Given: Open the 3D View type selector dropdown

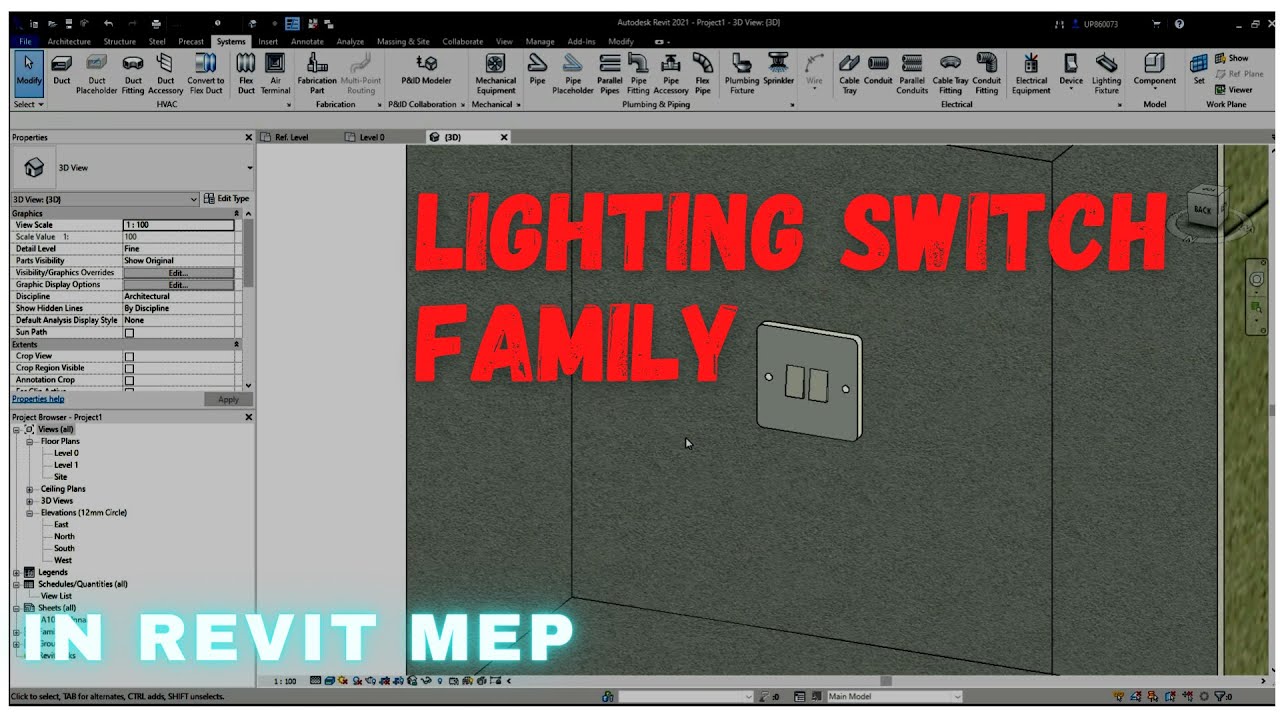Looking at the screenshot, I should coord(250,168).
